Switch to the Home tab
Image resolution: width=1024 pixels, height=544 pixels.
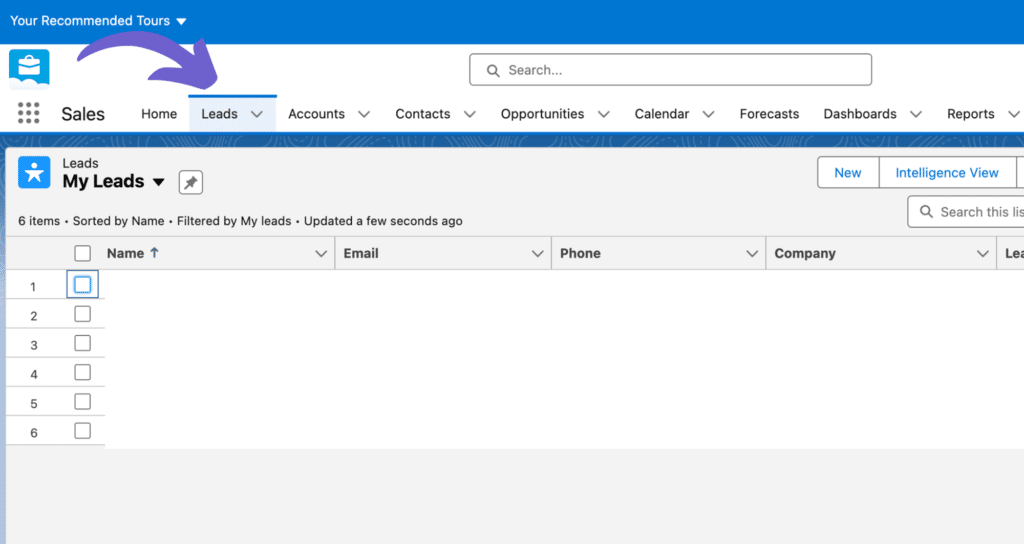tap(159, 114)
